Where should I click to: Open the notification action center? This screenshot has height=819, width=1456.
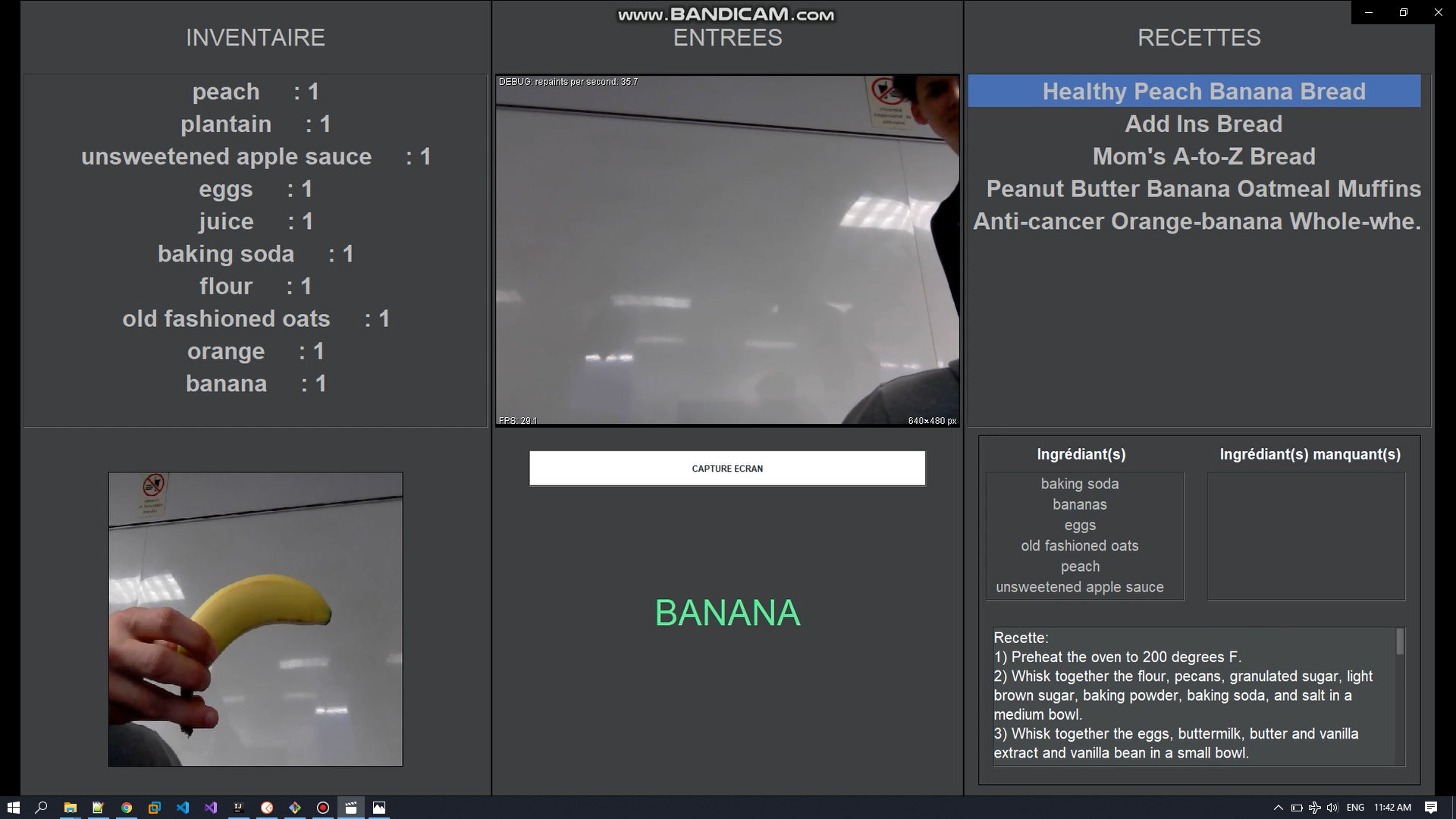coord(1430,808)
